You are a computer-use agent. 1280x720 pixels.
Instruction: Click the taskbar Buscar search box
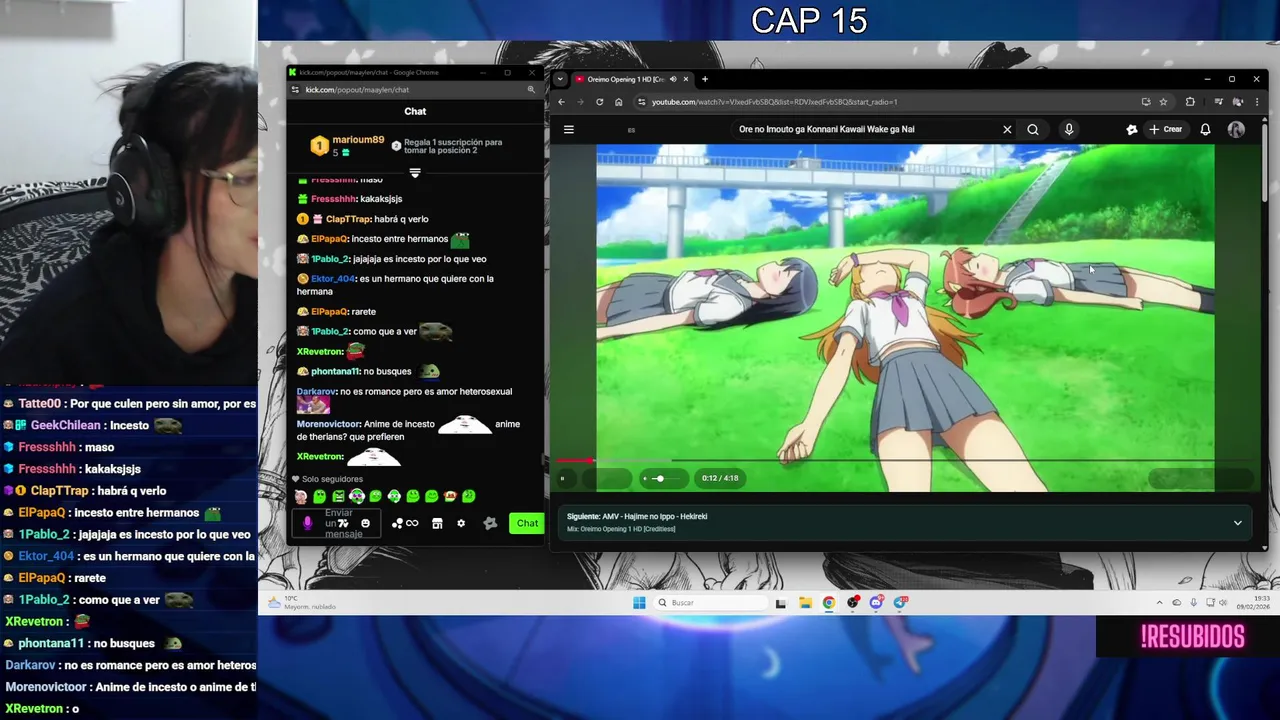pyautogui.click(x=710, y=602)
